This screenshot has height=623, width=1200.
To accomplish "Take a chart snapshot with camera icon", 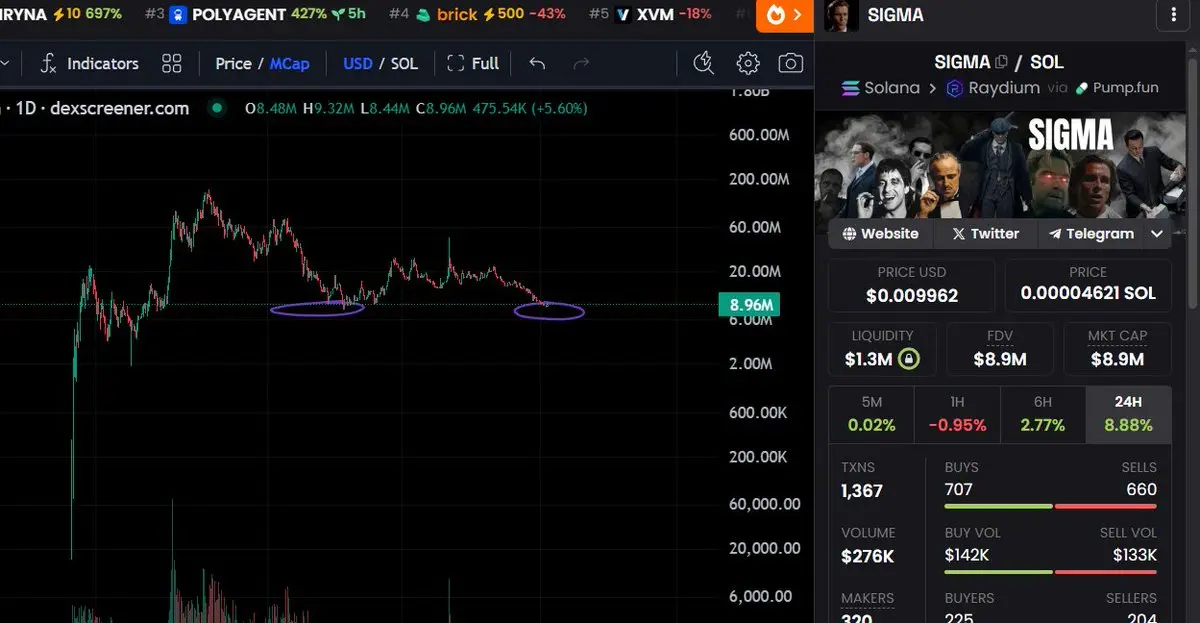I will click(791, 63).
